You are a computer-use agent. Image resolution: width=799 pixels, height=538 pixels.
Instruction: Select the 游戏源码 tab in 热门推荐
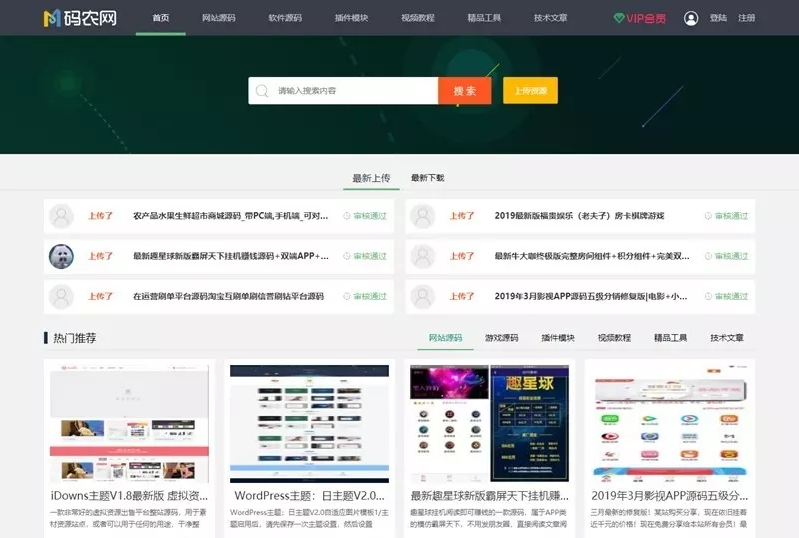[x=501, y=338]
